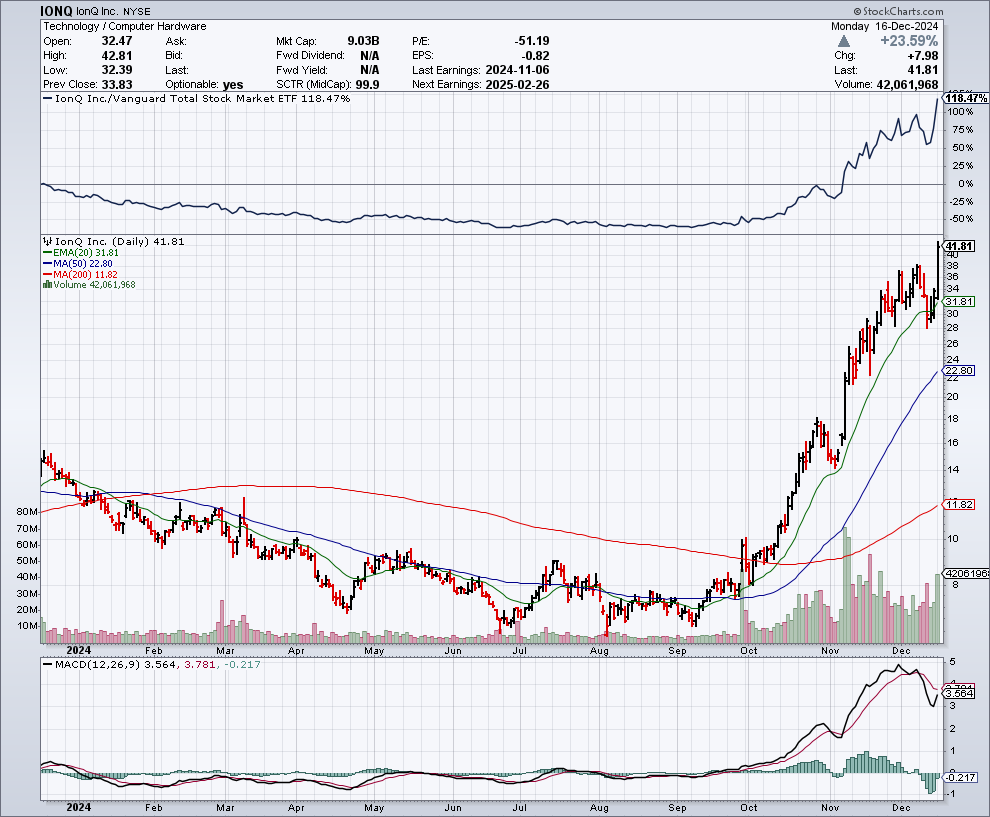
Task: Click the -0.217 flag on the MACD axis
Action: 961,777
